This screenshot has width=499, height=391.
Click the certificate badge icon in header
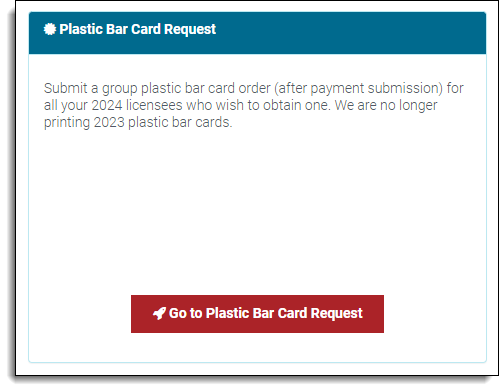pyautogui.click(x=50, y=29)
